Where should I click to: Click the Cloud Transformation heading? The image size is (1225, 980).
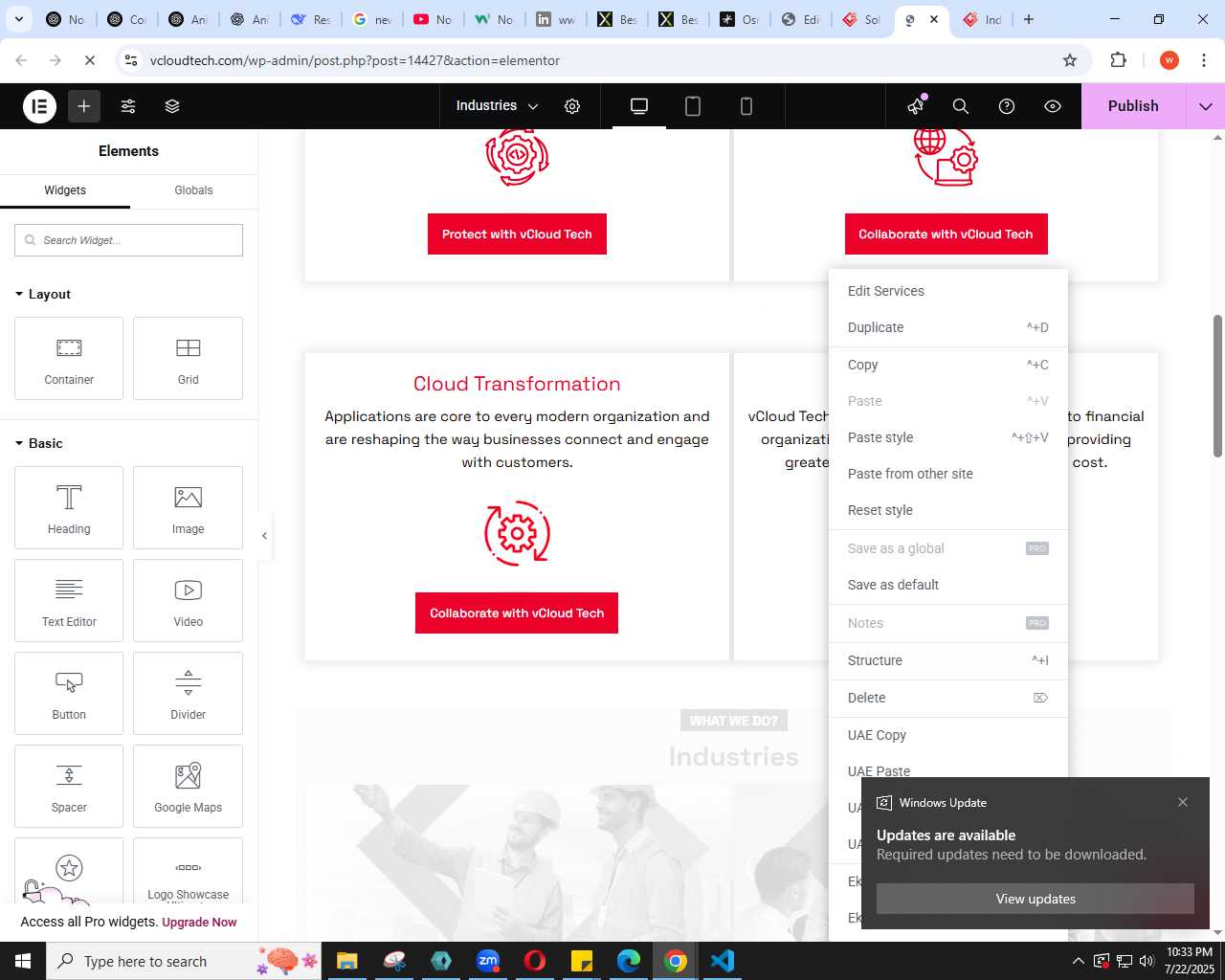(517, 384)
